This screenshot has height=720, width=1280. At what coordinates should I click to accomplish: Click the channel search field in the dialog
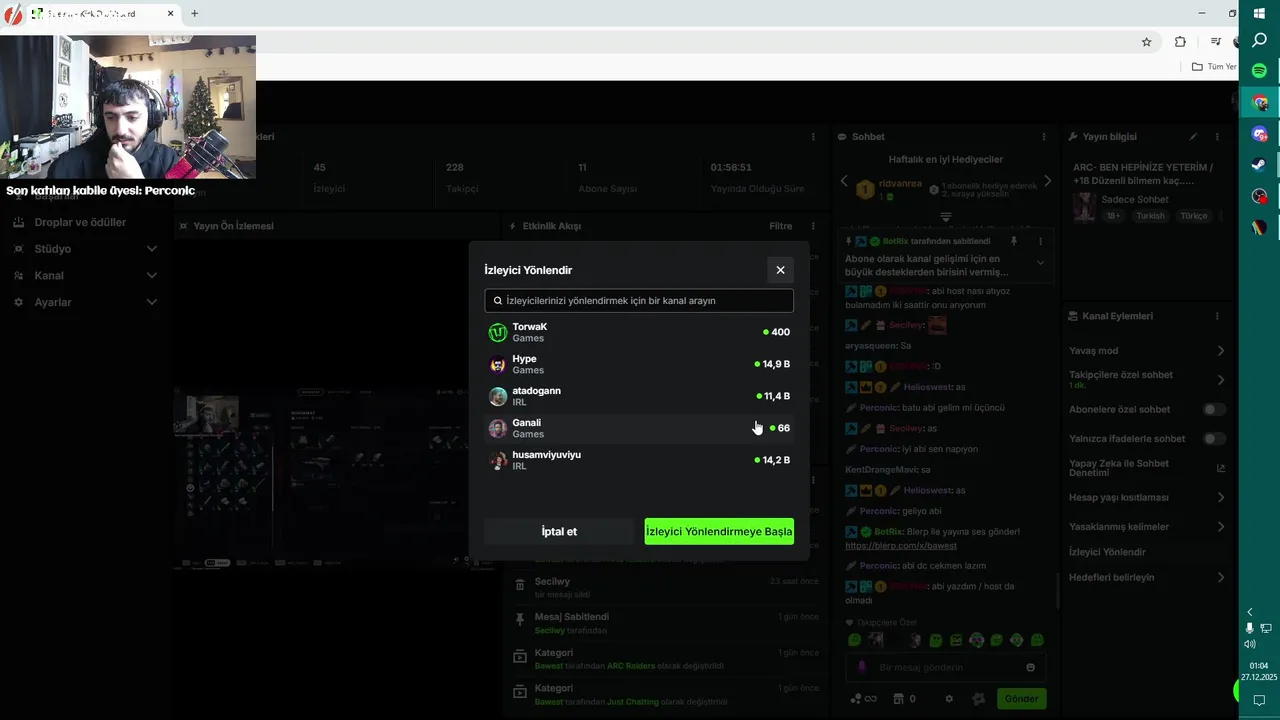tap(639, 300)
